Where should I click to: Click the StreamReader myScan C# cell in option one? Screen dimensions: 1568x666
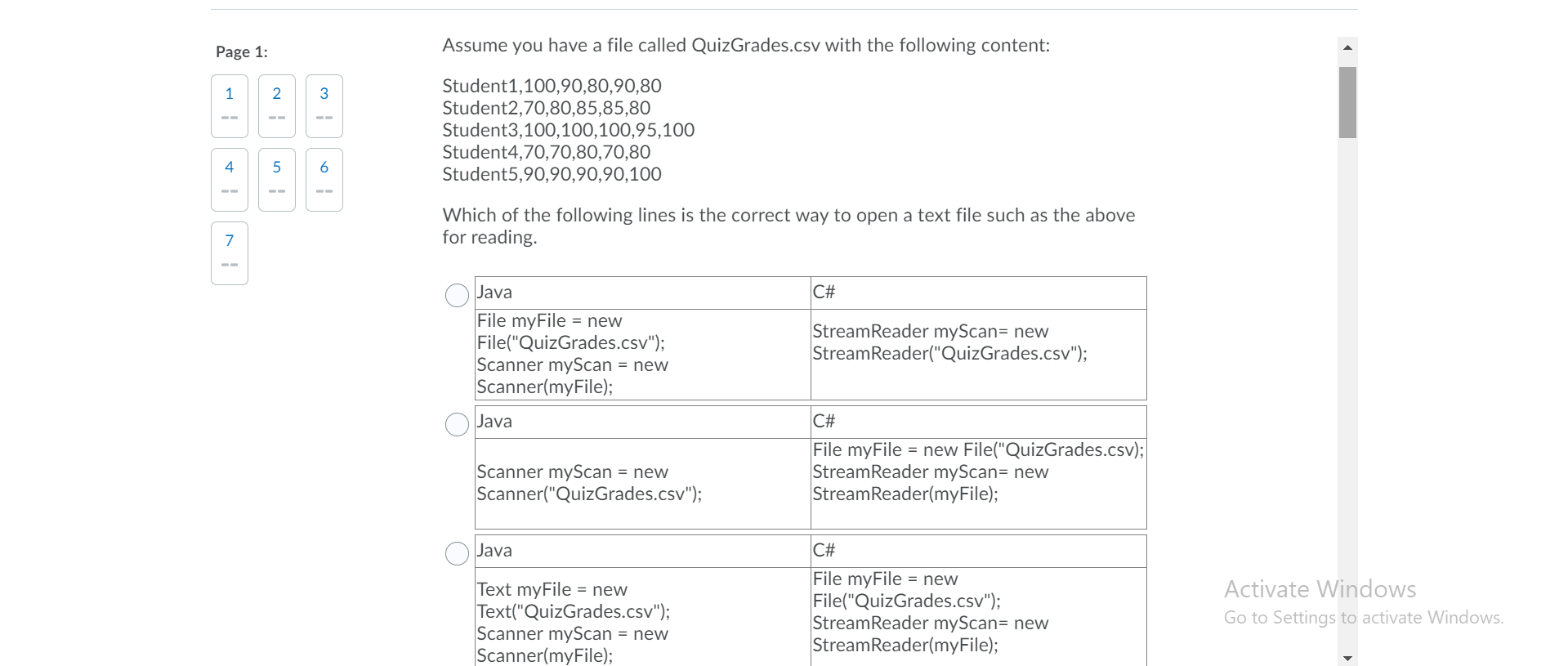coord(977,342)
